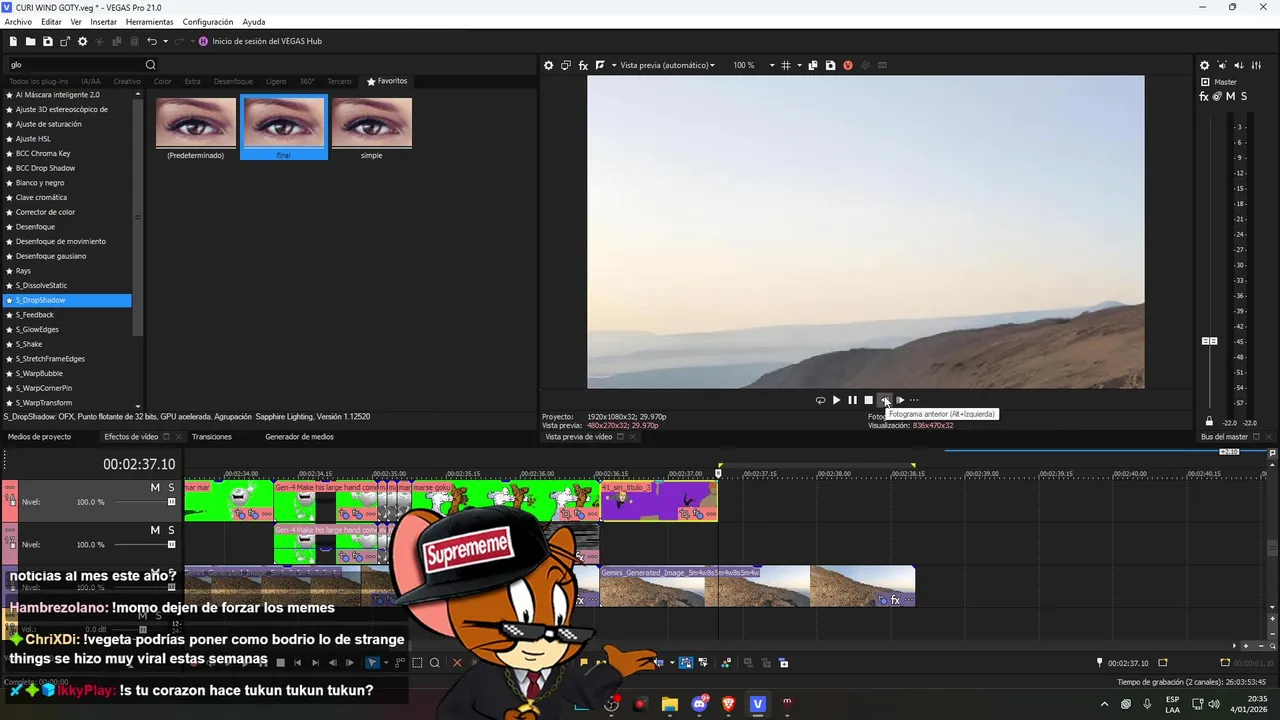
Task: Open the Herramientas menu
Action: coord(149,22)
